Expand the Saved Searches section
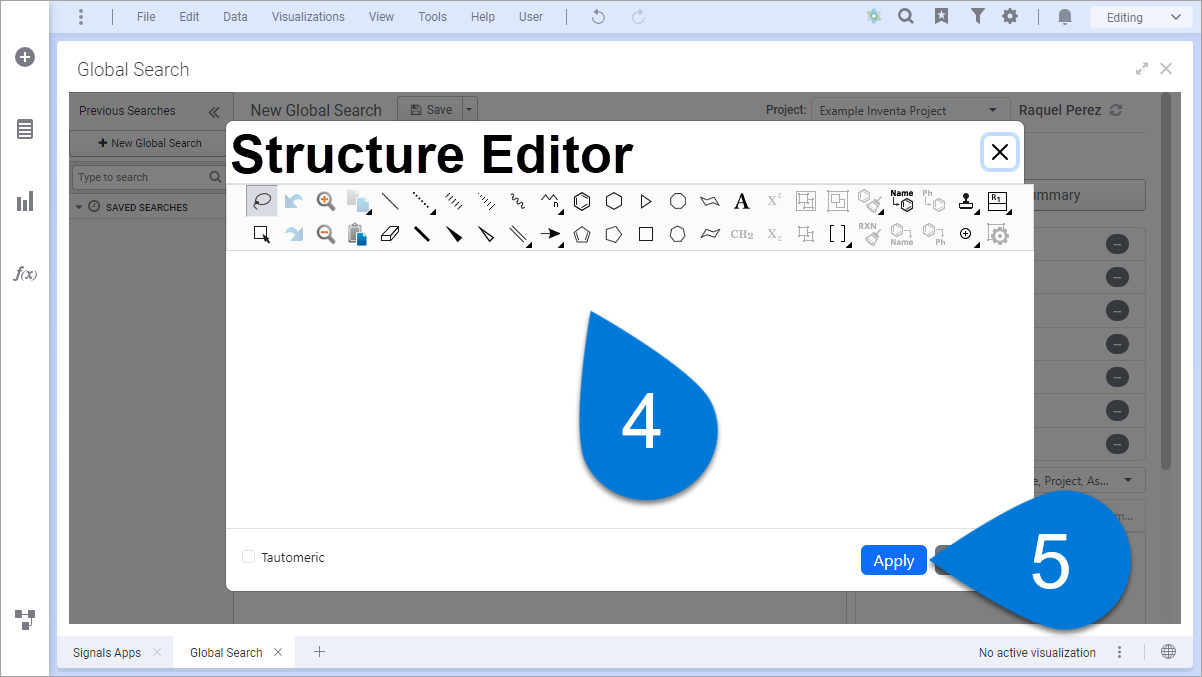Screen dimensions: 1202x677 click(79, 207)
